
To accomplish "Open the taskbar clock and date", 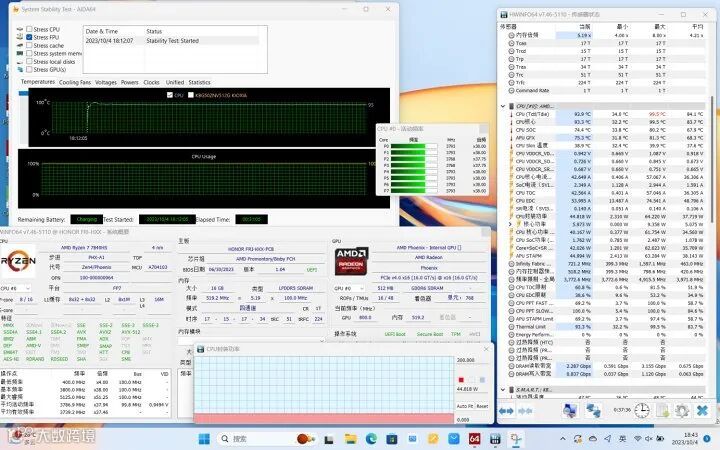I will (686, 439).
